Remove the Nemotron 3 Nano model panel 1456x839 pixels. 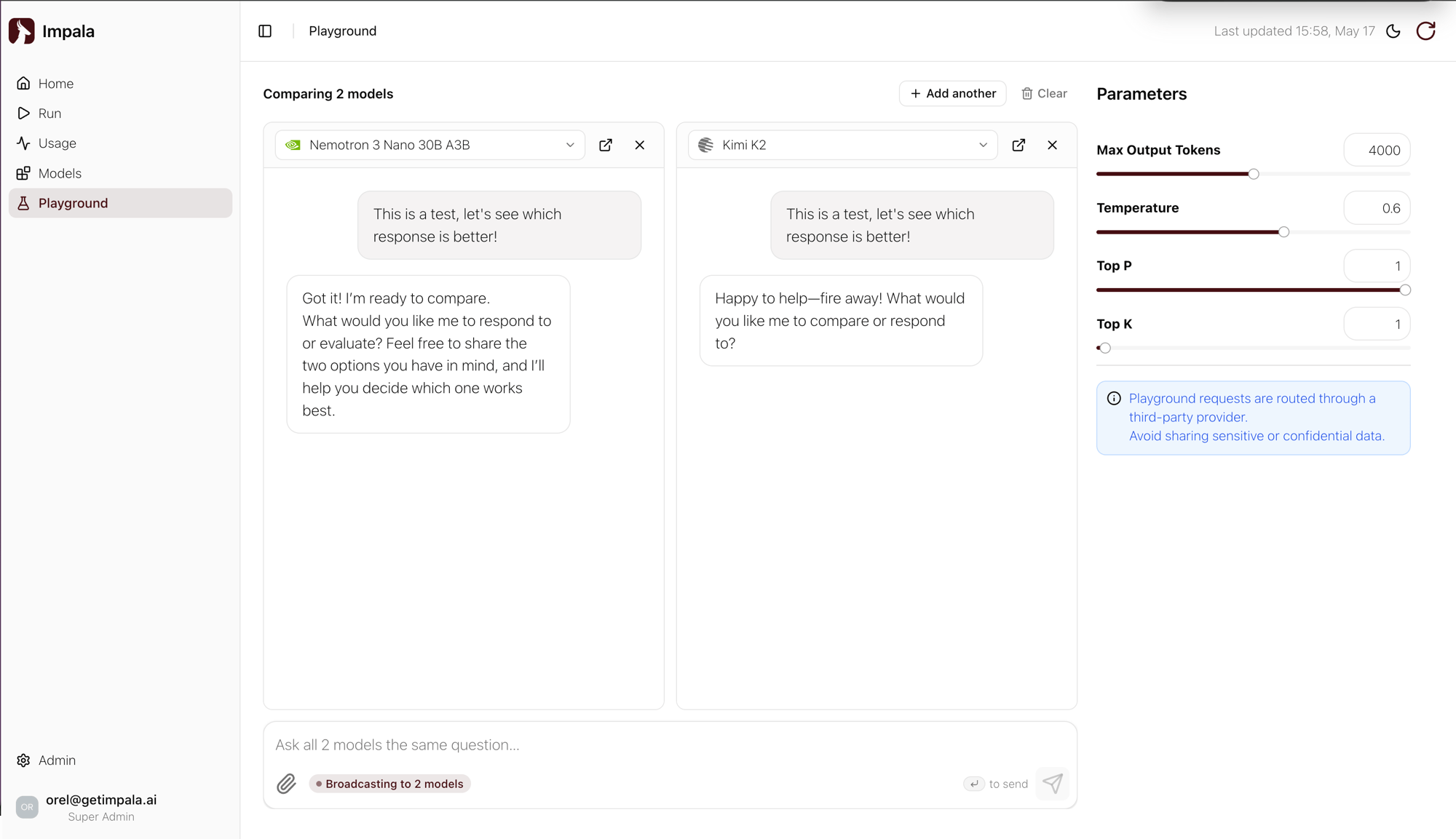(x=640, y=145)
